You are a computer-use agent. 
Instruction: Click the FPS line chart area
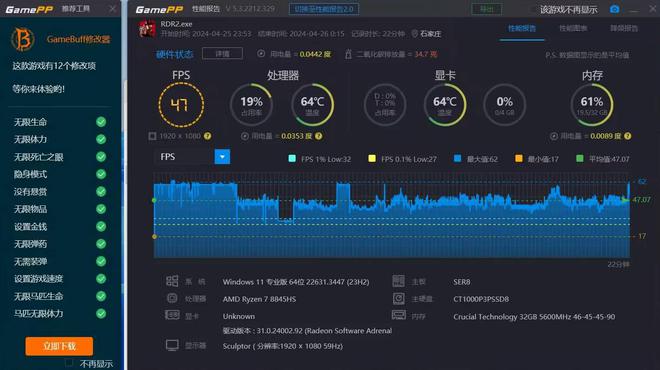[392, 216]
